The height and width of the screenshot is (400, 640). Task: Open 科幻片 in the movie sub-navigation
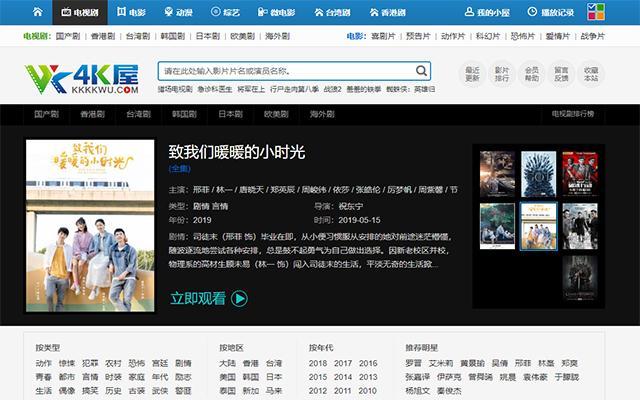(488, 36)
